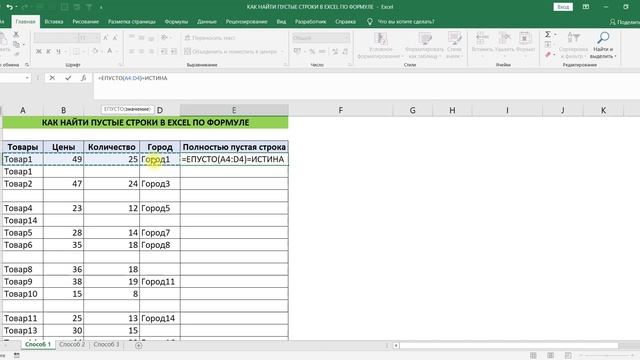
Task: Click the formula bar text =ЕПУСТО(A4:D4)=ИСТИНА
Action: 133,78
